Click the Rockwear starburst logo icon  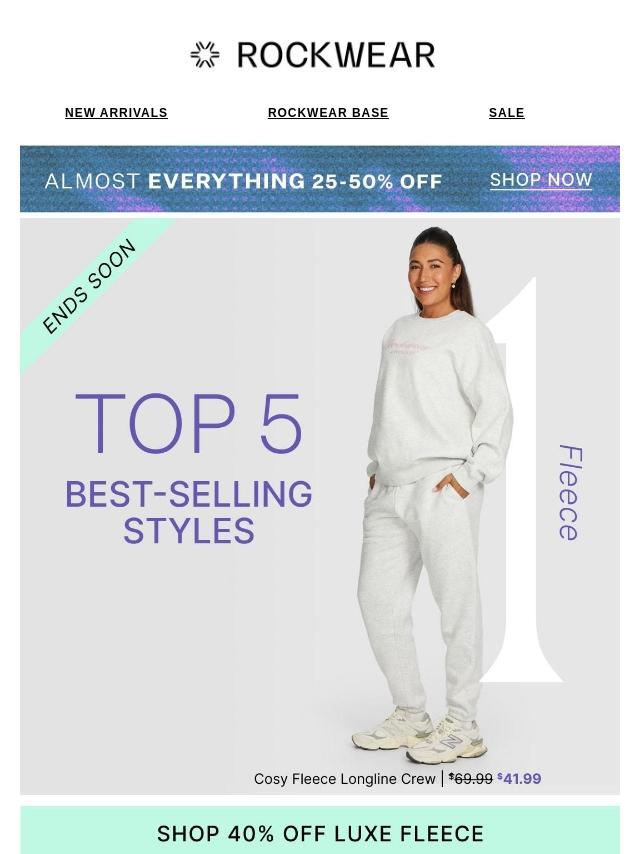[x=205, y=54]
